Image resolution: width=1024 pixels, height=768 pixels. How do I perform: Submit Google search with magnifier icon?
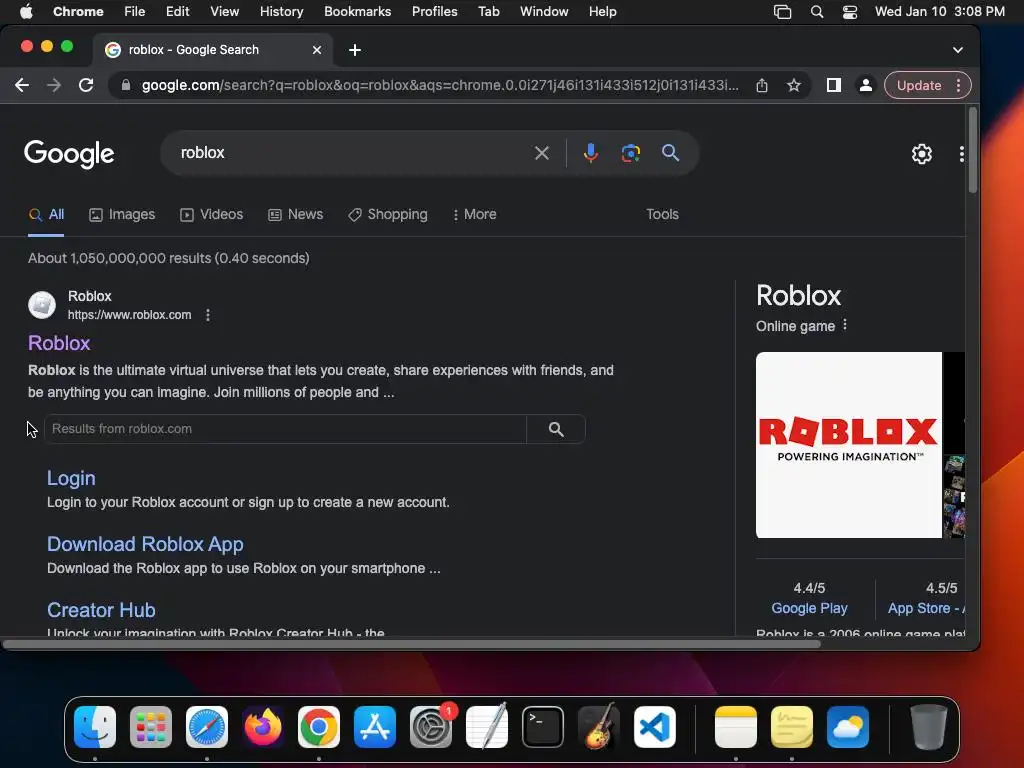click(670, 153)
